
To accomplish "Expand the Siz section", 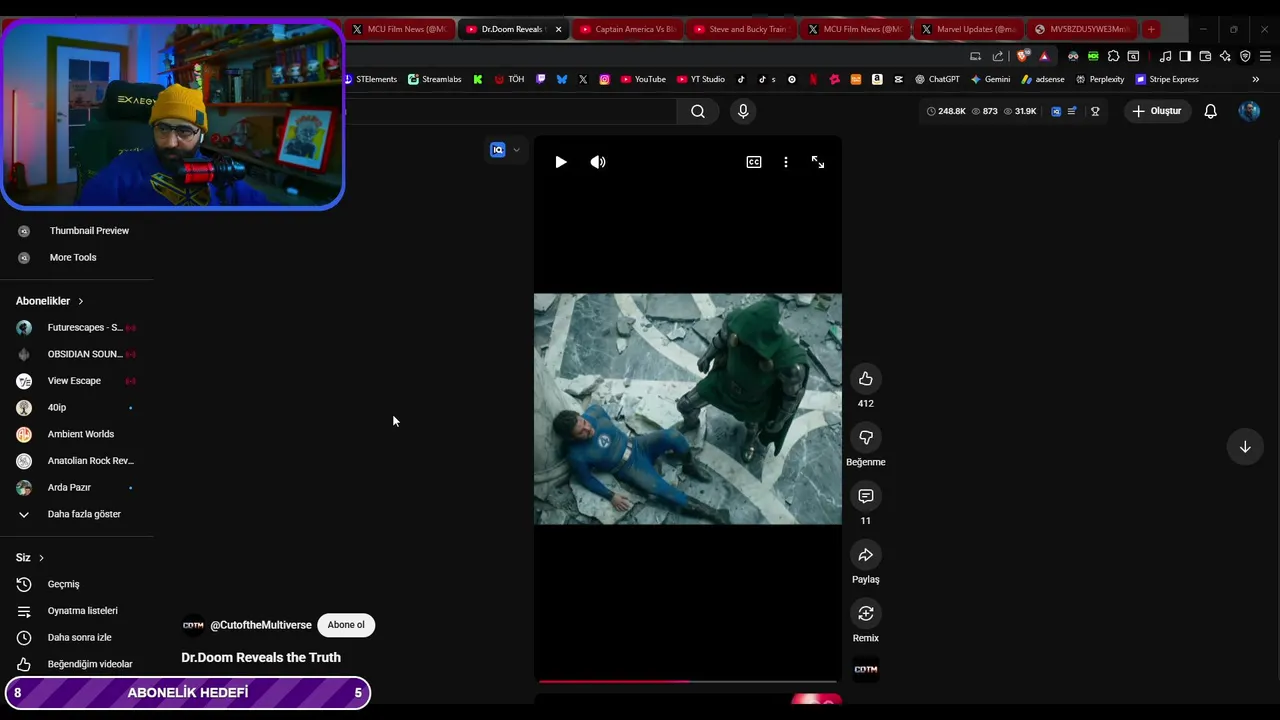I will (x=30, y=557).
